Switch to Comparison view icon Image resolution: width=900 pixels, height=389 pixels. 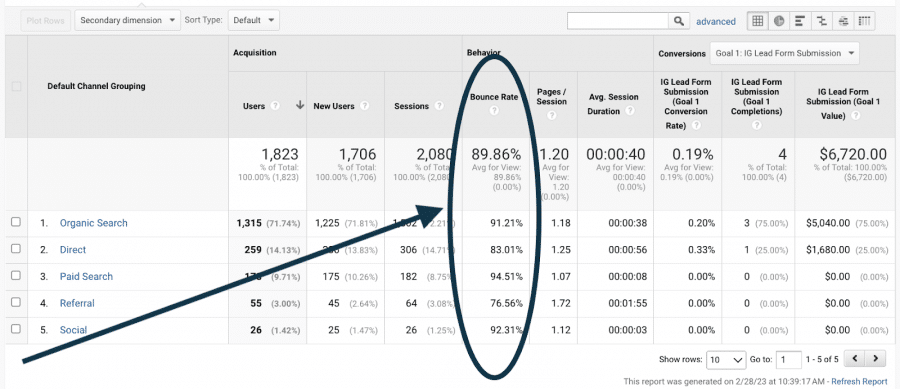point(823,21)
